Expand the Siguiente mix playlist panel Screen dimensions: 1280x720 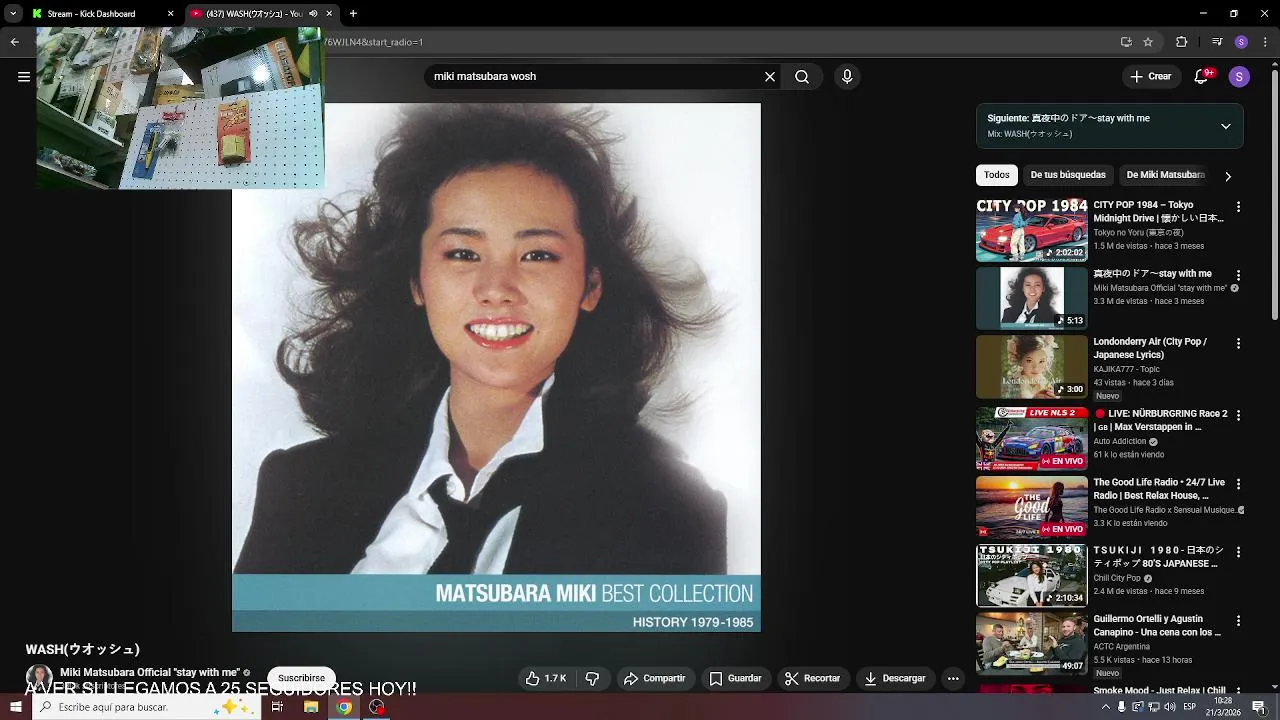[x=1226, y=126]
